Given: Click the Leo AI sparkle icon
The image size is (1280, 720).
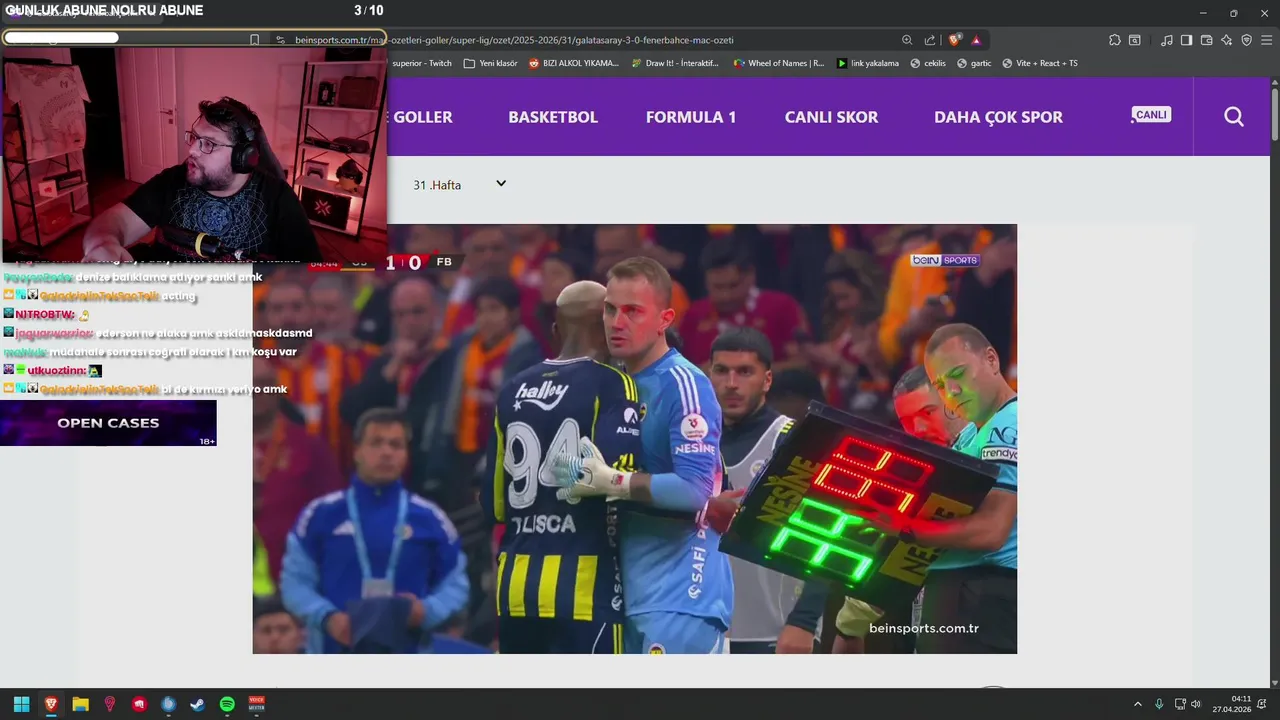Looking at the screenshot, I should point(1227,40).
